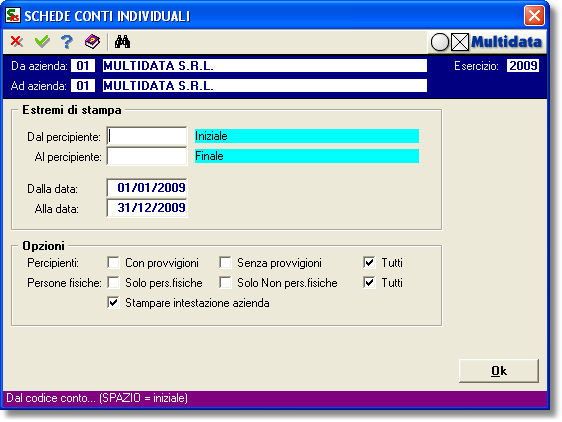Focus the Al percipiente input field
562x422 pixels.
147,156
